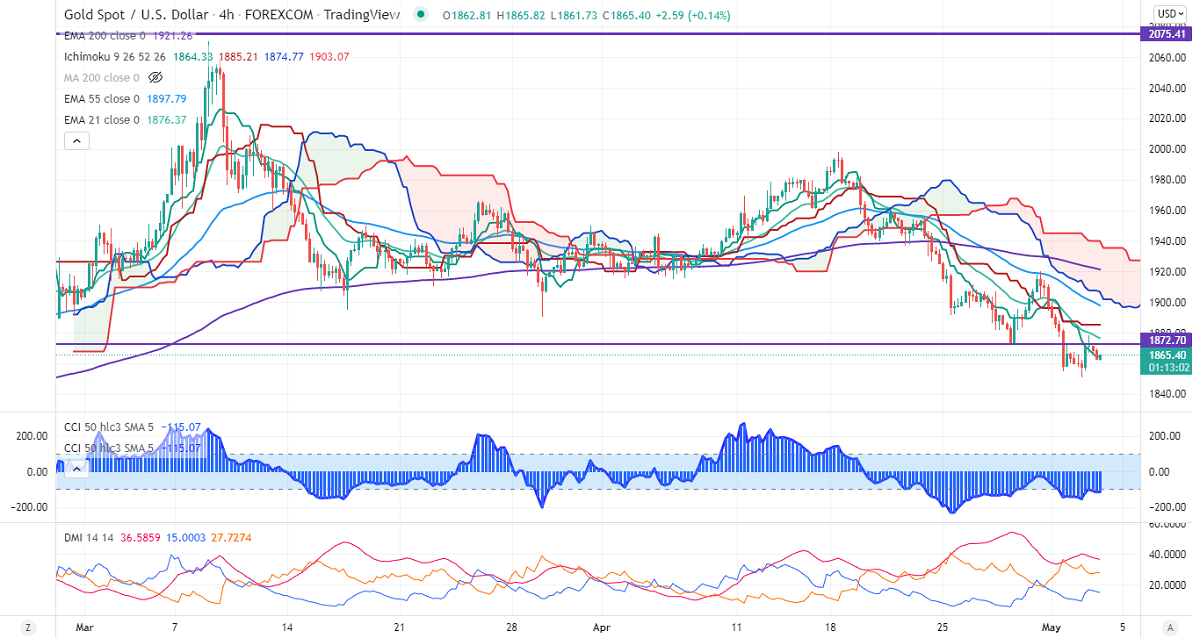Collapse the main chart indicator legend
The height and width of the screenshot is (638, 1192).
pos(77,141)
